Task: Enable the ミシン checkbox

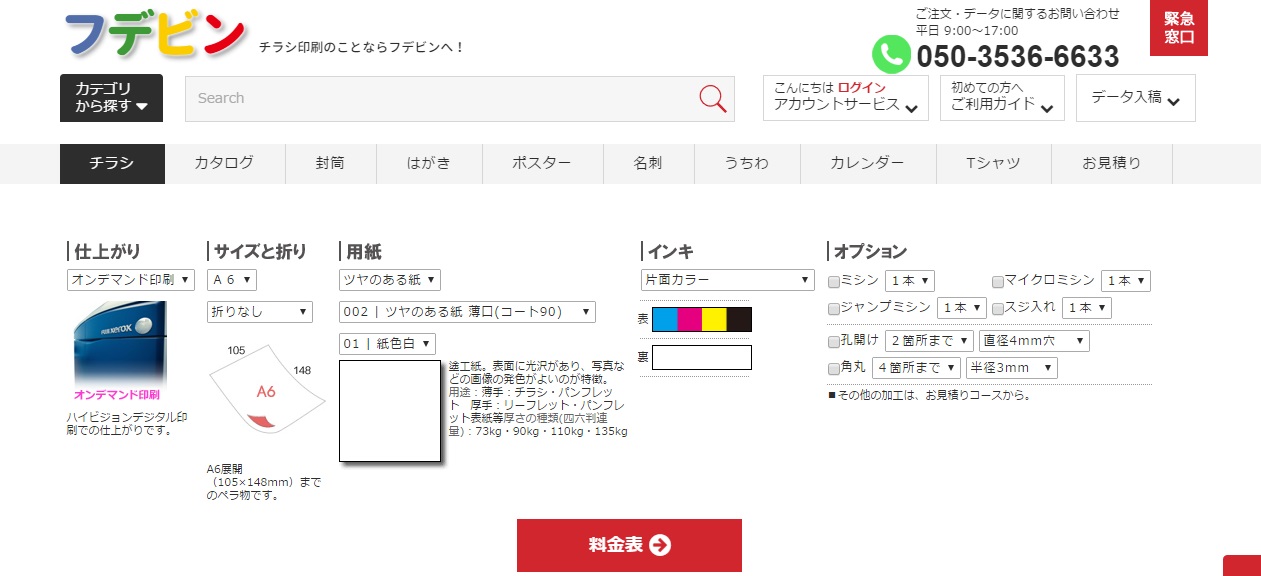Action: pyautogui.click(x=835, y=282)
